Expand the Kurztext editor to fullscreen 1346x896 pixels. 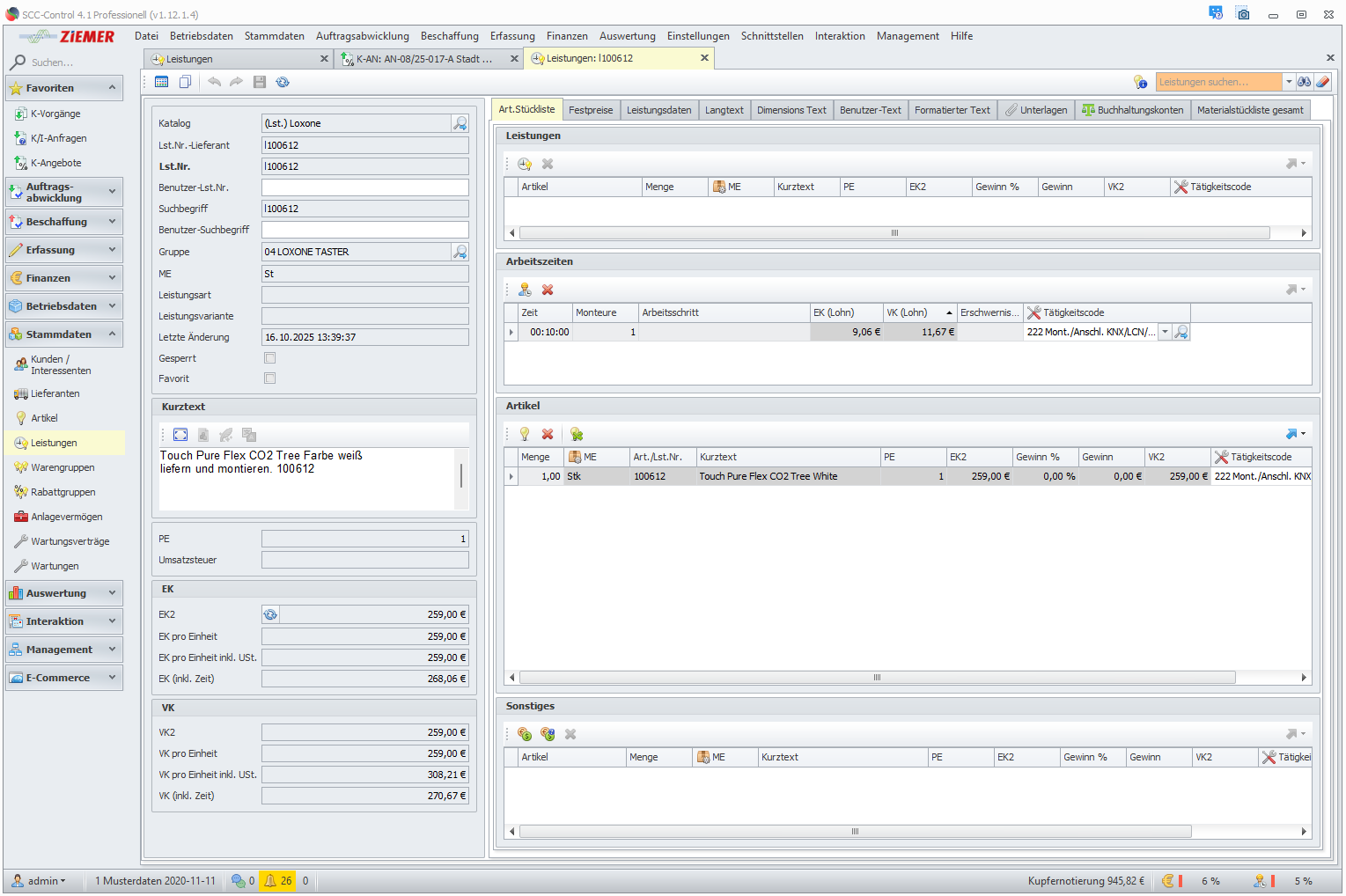pyautogui.click(x=180, y=435)
